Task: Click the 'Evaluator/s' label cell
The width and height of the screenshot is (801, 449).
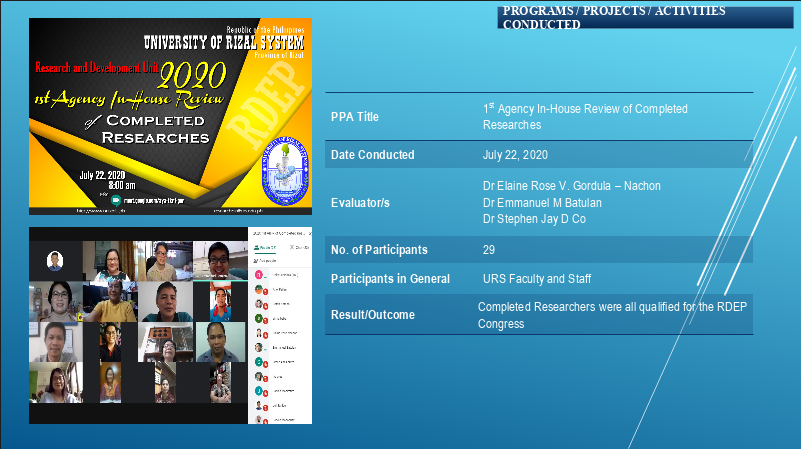Action: (x=360, y=203)
